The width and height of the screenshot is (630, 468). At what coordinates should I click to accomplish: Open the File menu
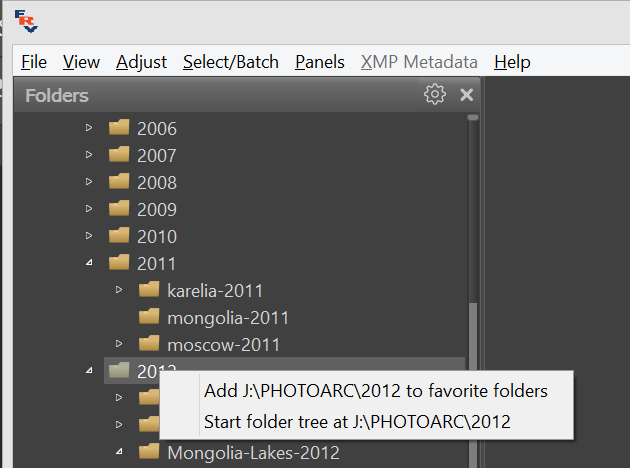[34, 62]
